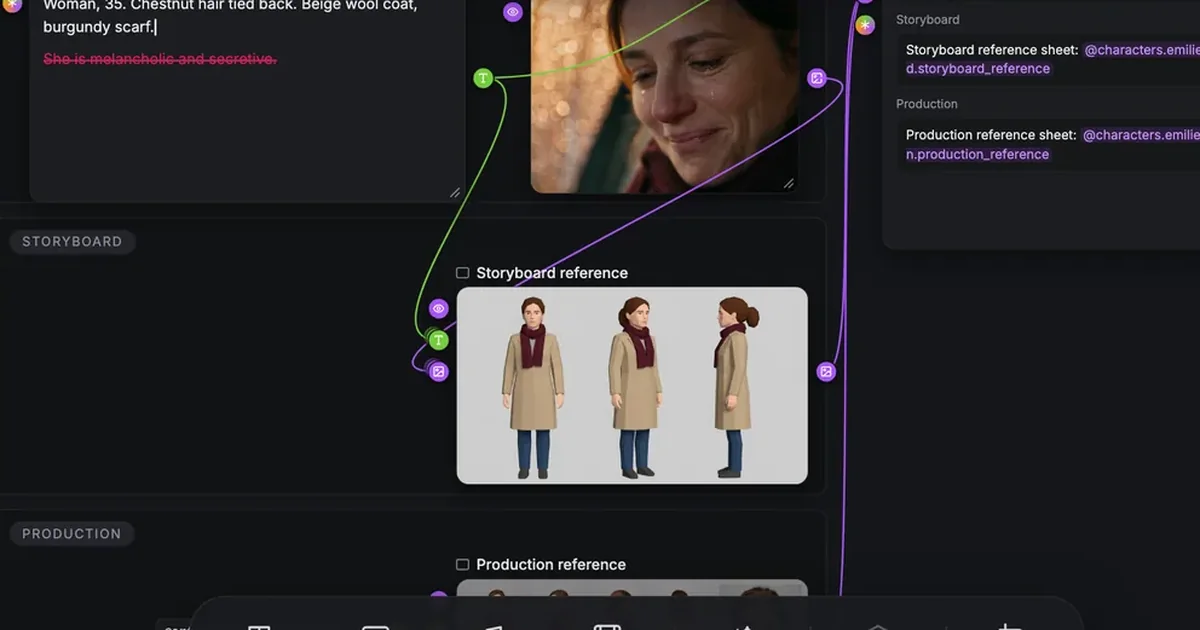The width and height of the screenshot is (1200, 630).
Task: Click the resize grip on the portrait image
Action: coord(788,183)
